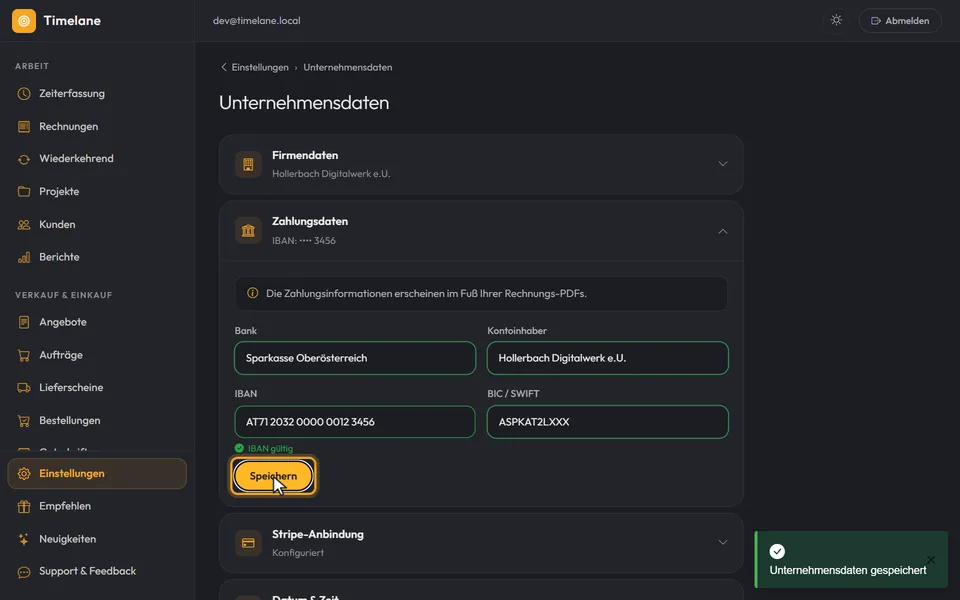Open Rechnungen in the sidebar
Screen dimensions: 960x600
tap(97, 127)
